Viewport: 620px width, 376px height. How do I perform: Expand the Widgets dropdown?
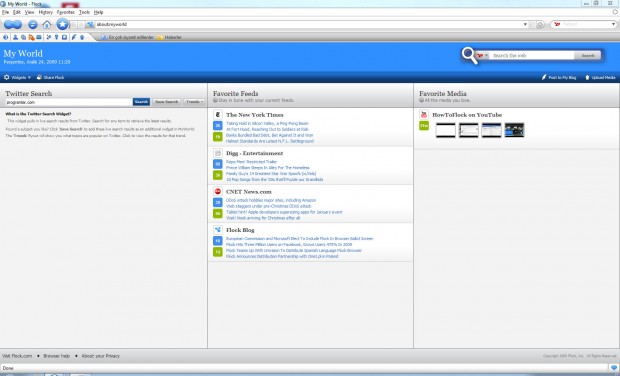[x=17, y=77]
